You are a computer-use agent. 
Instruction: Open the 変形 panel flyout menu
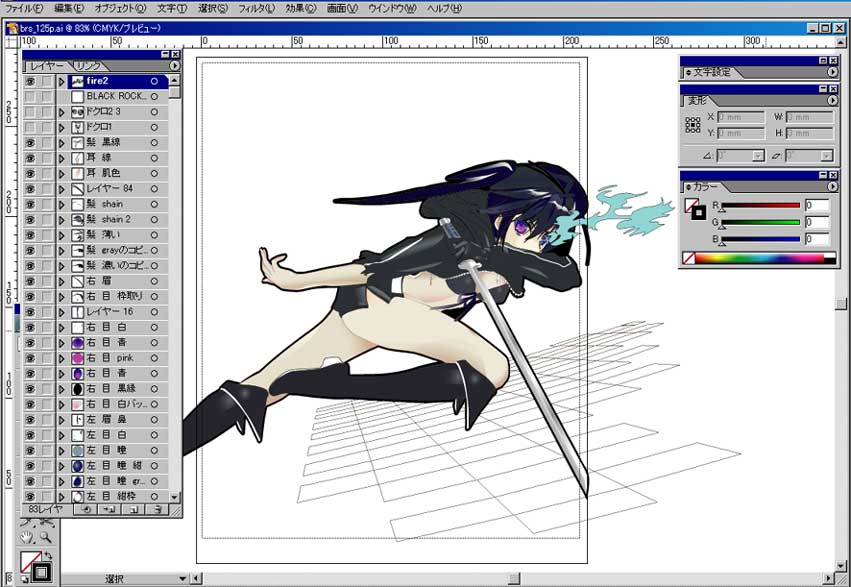[832, 100]
